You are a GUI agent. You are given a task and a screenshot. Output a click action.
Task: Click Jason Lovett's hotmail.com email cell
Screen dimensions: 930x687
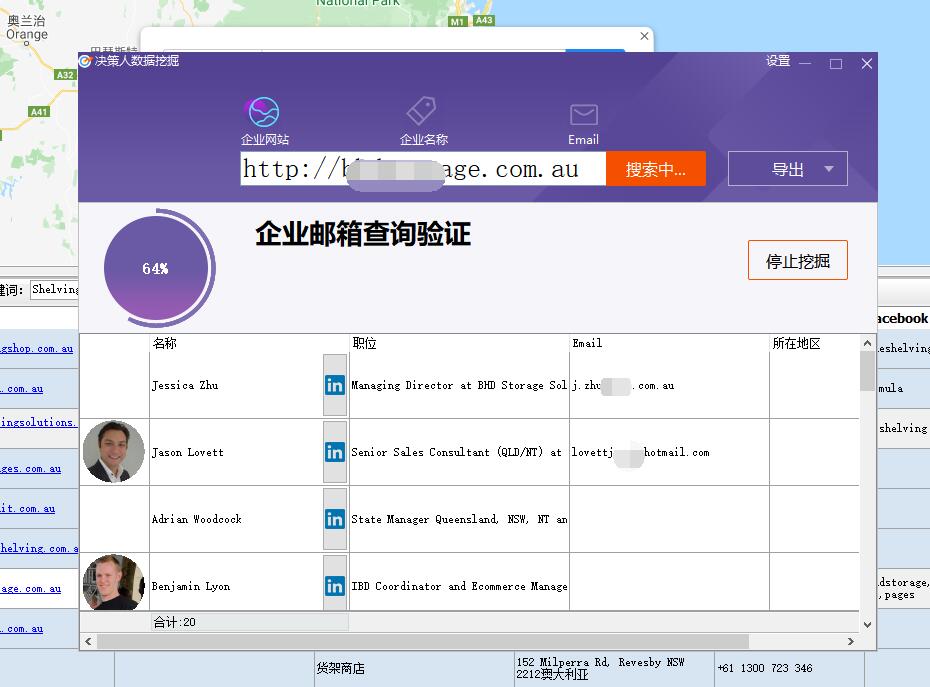tap(669, 453)
